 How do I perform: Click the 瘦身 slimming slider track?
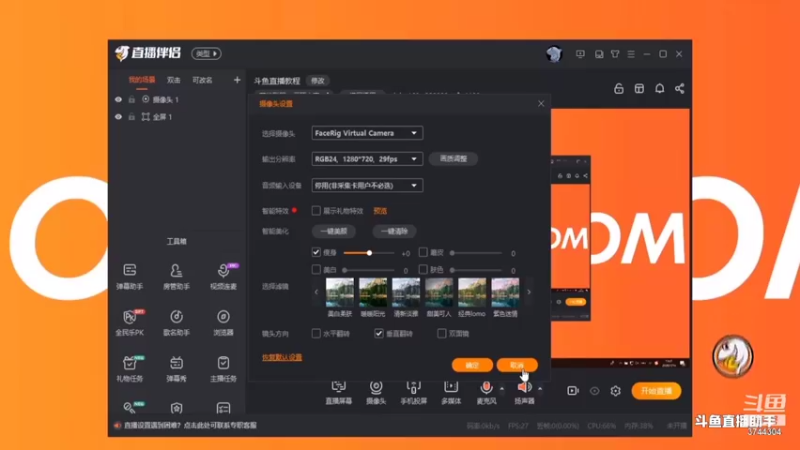click(x=369, y=253)
